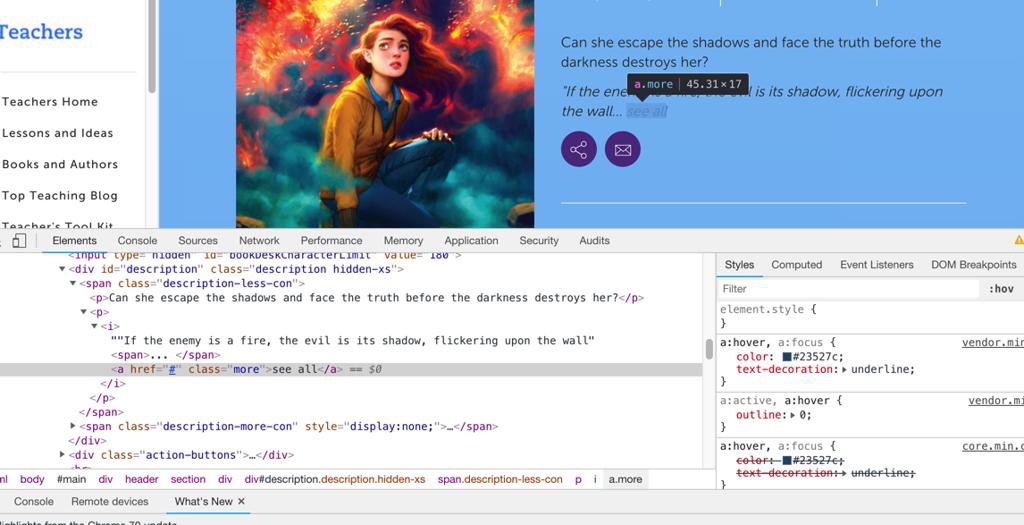This screenshot has width=1024, height=525.
Task: Expand the active text-decoration underline shorthand arrow
Action: coord(844,370)
